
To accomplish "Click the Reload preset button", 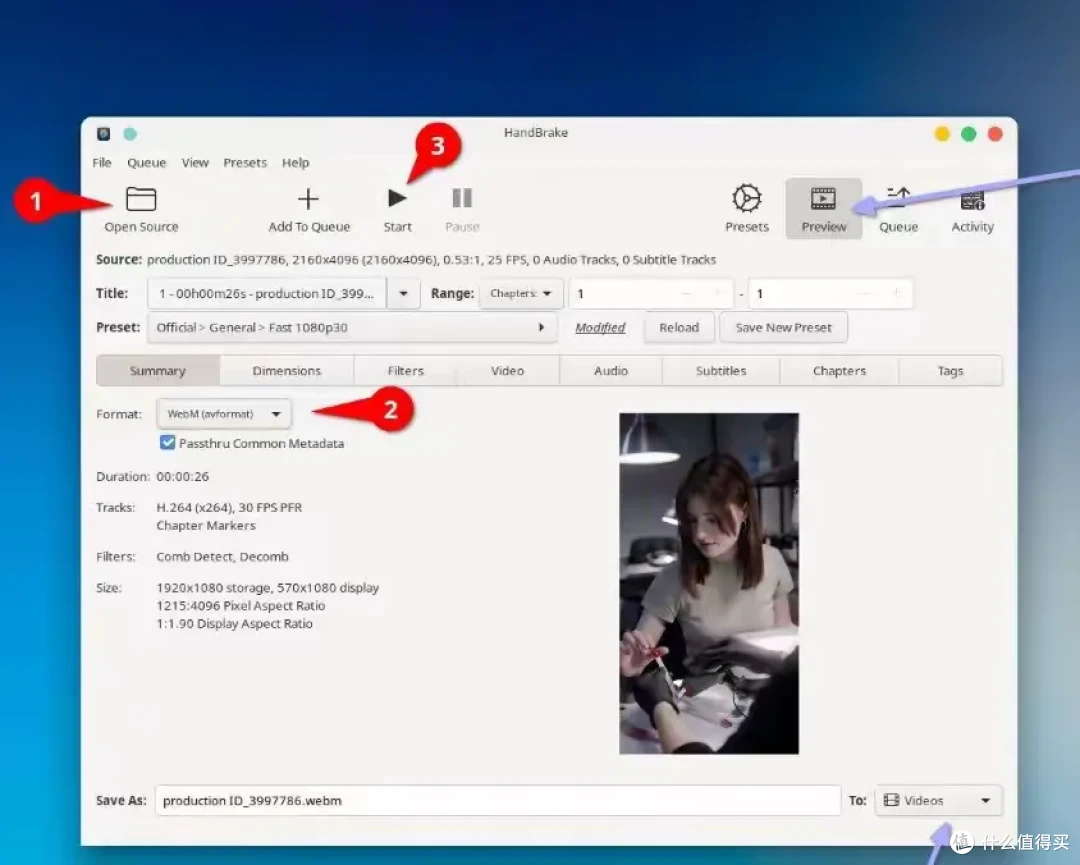I will tap(678, 327).
